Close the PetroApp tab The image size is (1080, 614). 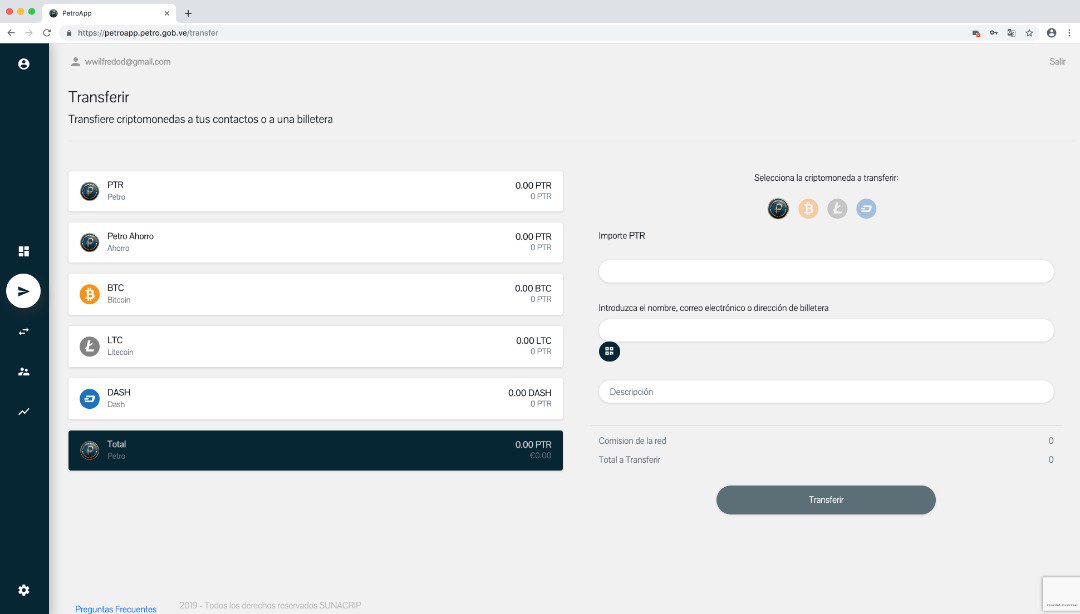pyautogui.click(x=167, y=13)
